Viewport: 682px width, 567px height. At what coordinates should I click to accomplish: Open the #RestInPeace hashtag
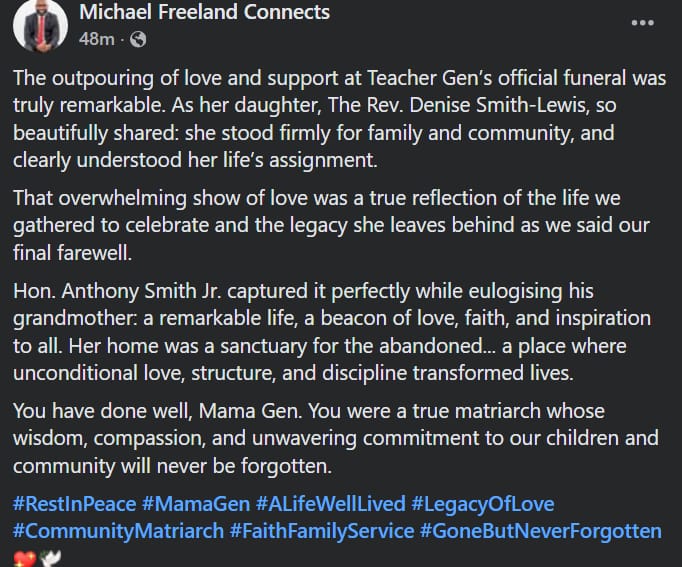click(x=71, y=504)
